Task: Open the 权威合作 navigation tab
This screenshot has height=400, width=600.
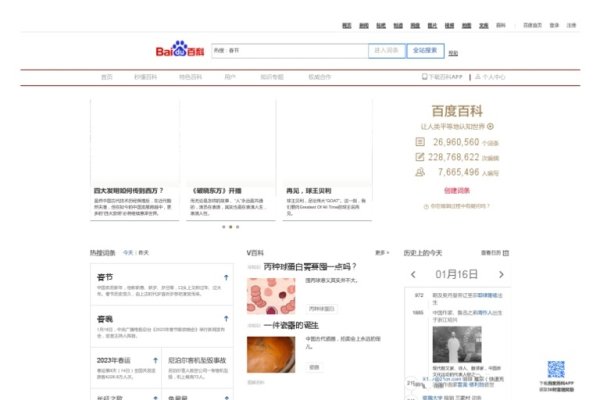Action: point(320,77)
